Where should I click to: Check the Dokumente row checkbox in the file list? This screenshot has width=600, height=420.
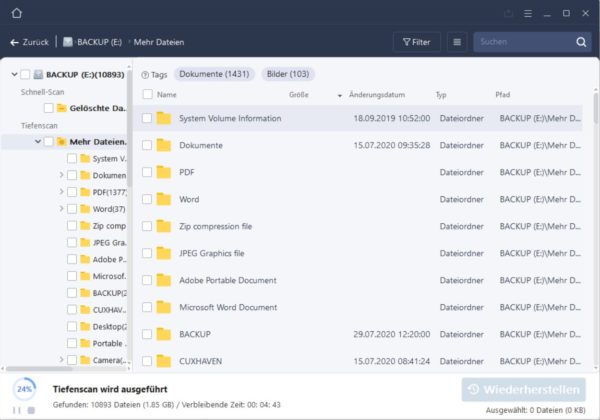tap(147, 145)
